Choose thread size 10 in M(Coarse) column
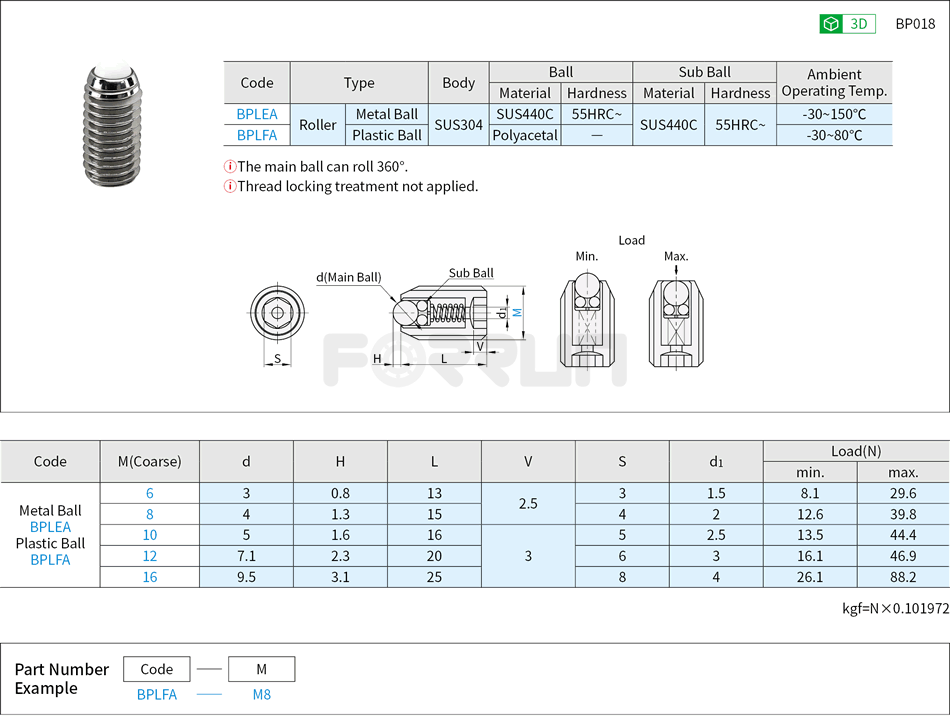 click(150, 535)
